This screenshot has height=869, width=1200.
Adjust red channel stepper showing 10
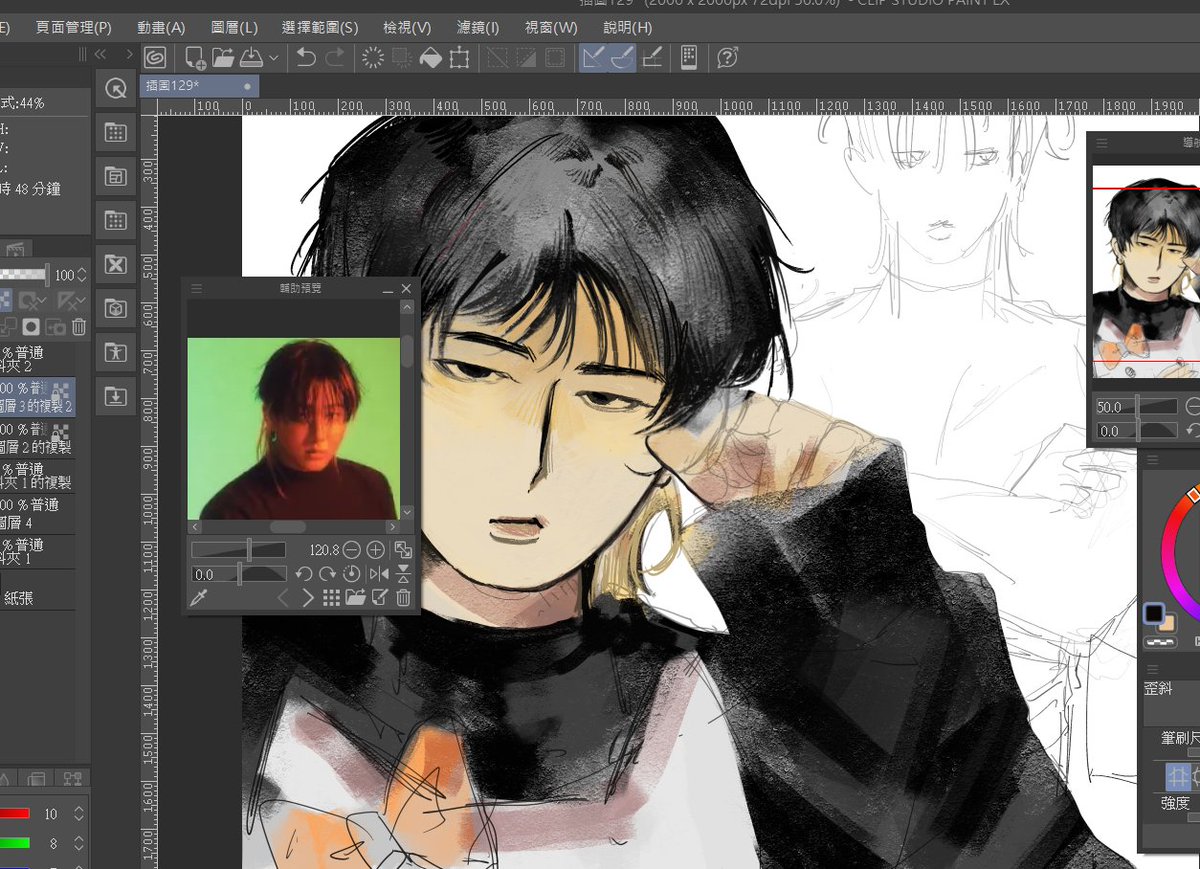(79, 814)
